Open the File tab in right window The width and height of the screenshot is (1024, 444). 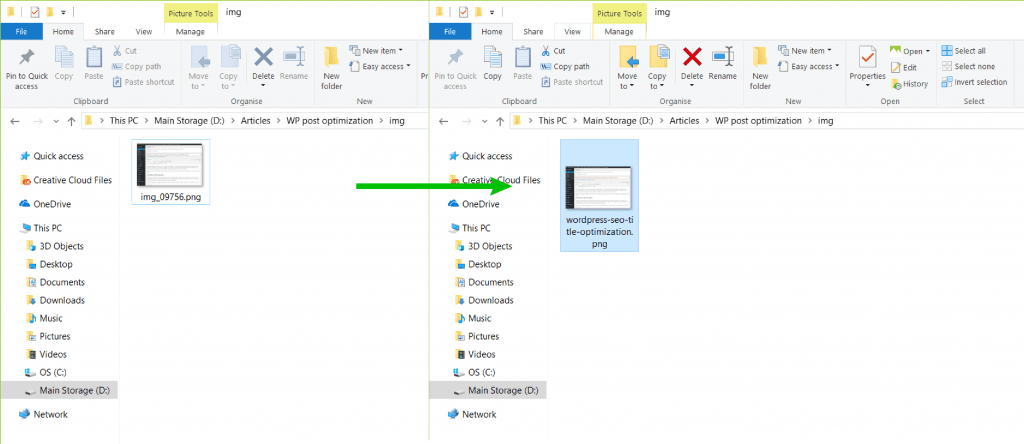coord(450,31)
